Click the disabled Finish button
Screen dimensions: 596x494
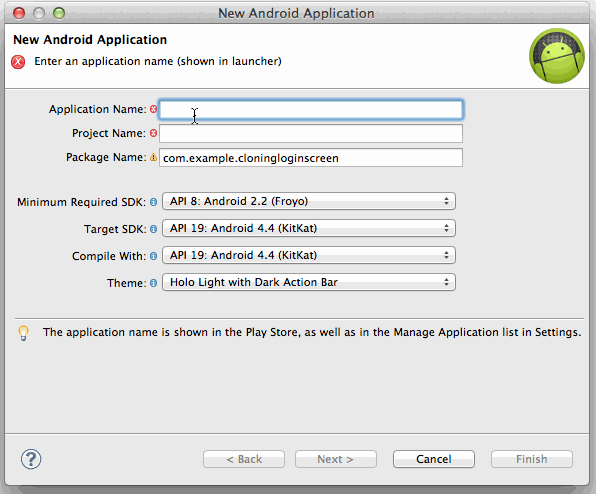pos(531,459)
